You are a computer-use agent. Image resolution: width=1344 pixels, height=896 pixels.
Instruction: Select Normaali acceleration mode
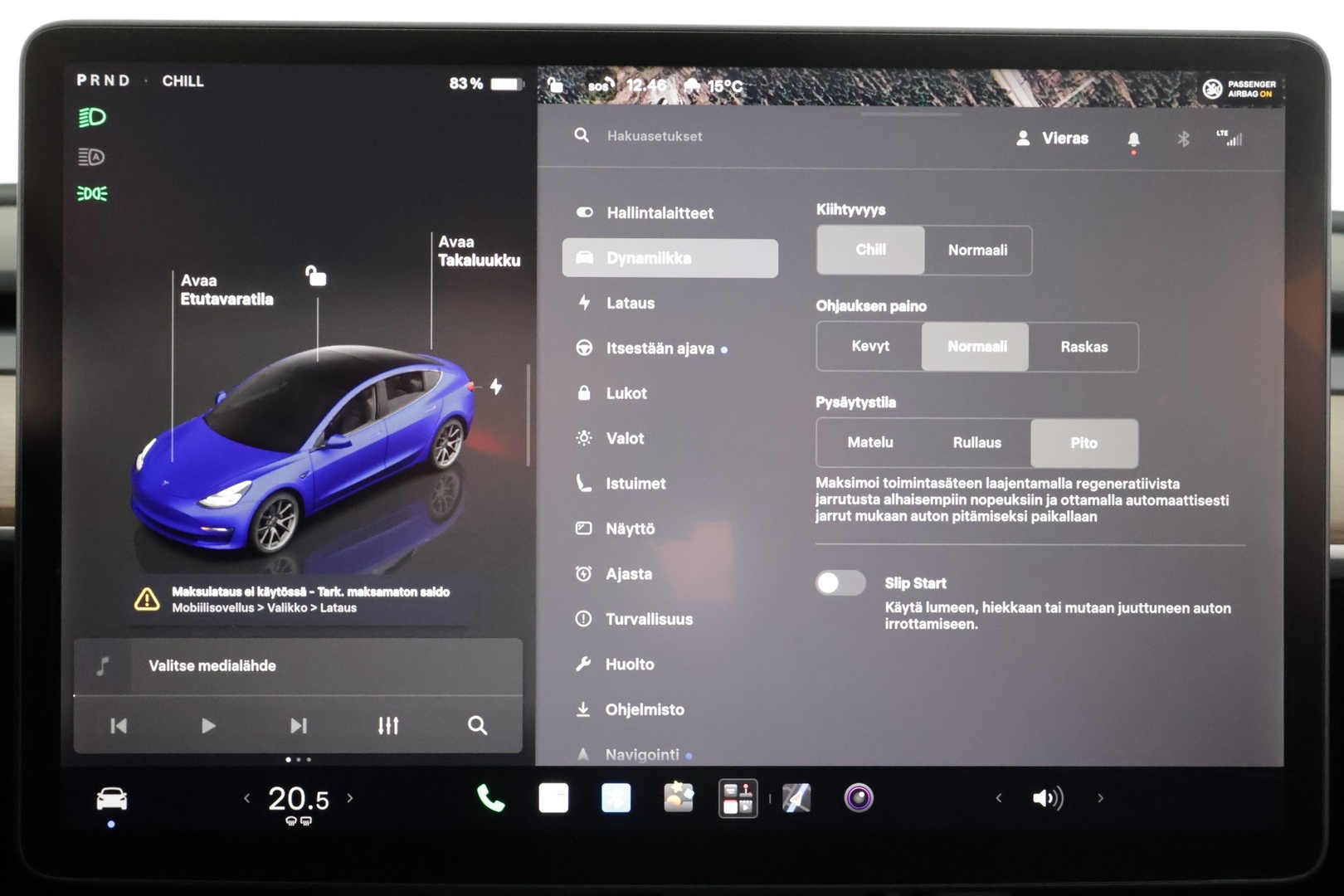pos(977,250)
